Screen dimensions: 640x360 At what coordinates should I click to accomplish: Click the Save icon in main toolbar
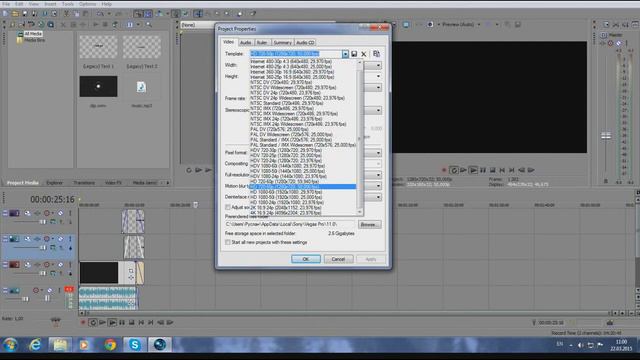(25, 13)
